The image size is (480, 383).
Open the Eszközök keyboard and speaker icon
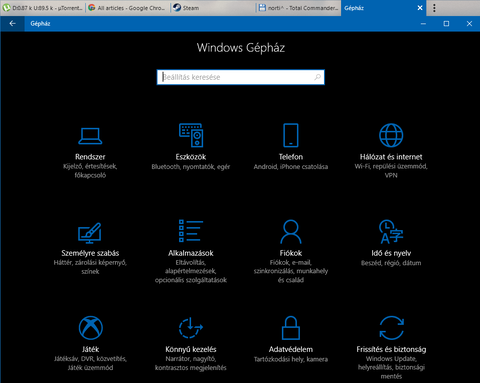click(x=191, y=135)
